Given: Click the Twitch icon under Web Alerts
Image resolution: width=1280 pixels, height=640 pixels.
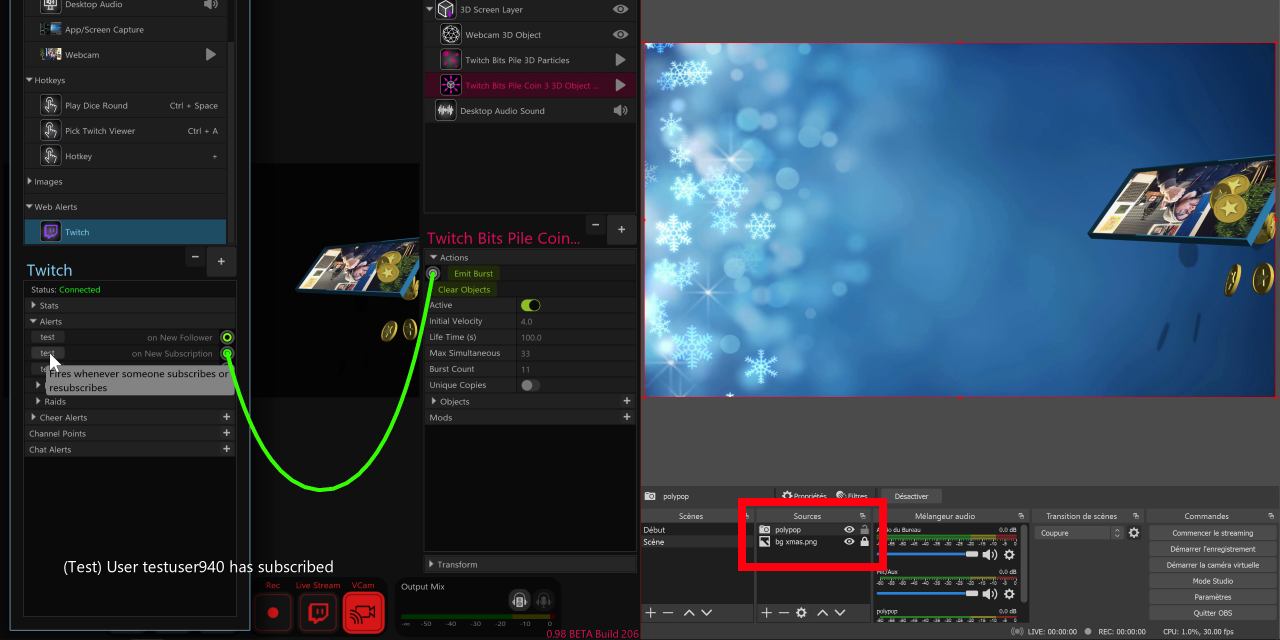Looking at the screenshot, I should pyautogui.click(x=50, y=232).
